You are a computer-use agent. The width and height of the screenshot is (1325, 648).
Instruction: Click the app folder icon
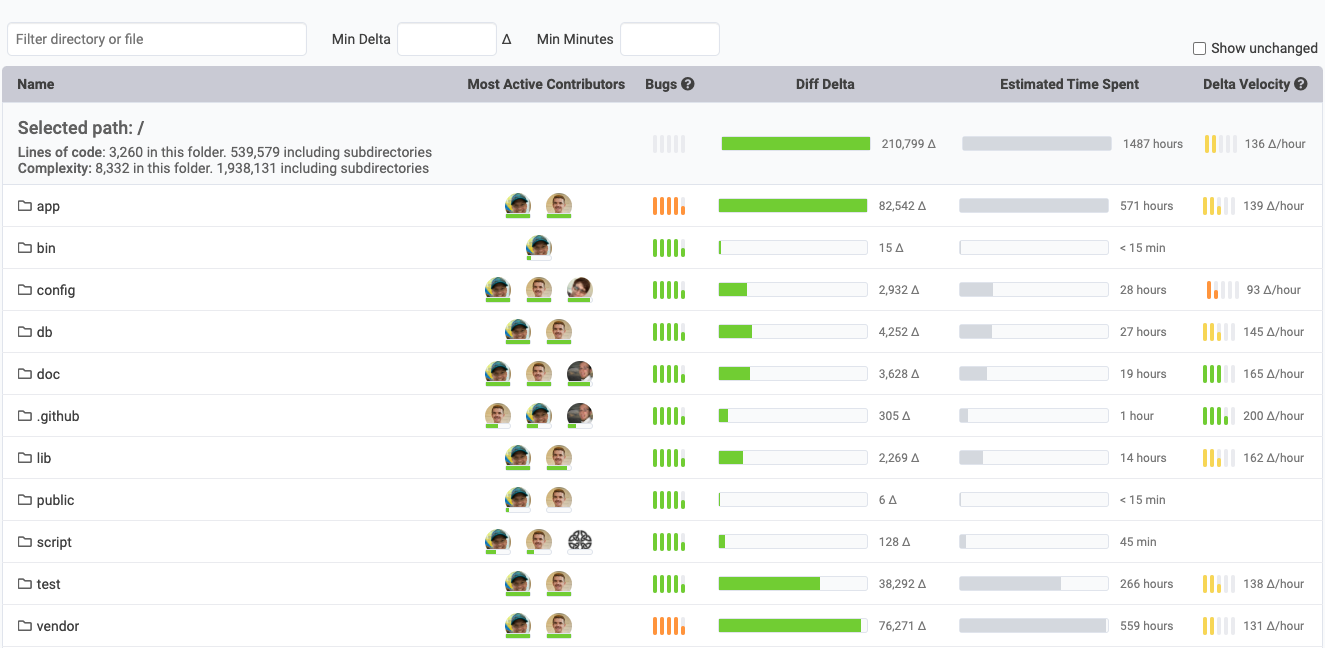(25, 206)
